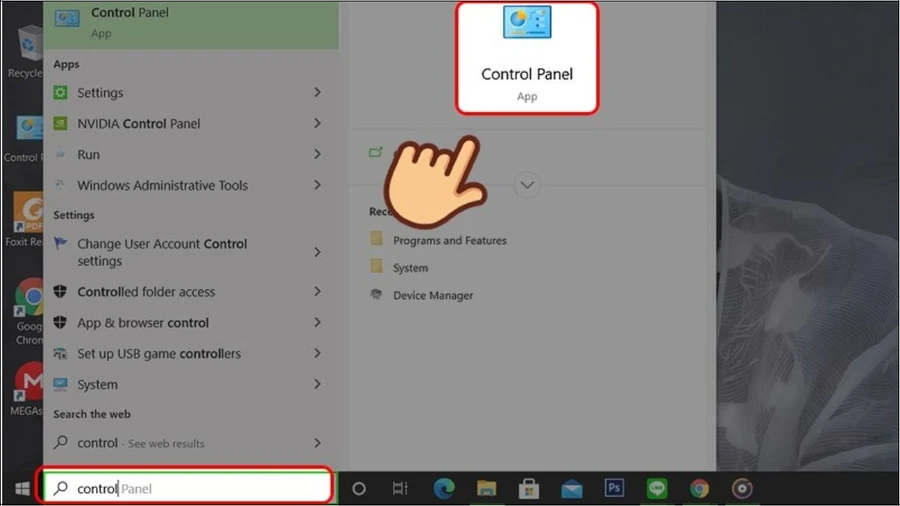
Task: Select Windows Administrative Tools result
Action: pyautogui.click(x=191, y=185)
